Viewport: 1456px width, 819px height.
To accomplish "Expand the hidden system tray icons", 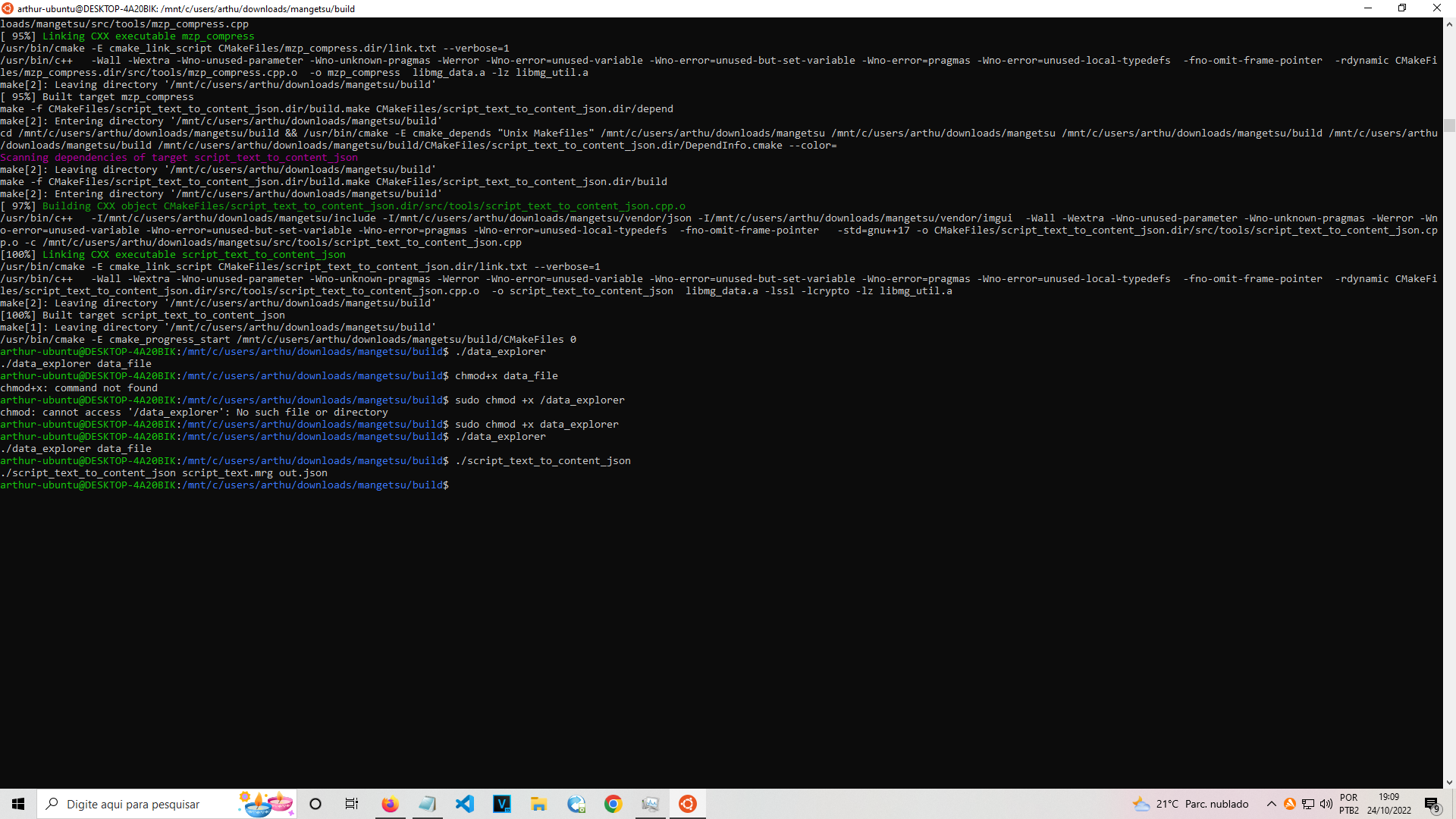I will pyautogui.click(x=1272, y=804).
